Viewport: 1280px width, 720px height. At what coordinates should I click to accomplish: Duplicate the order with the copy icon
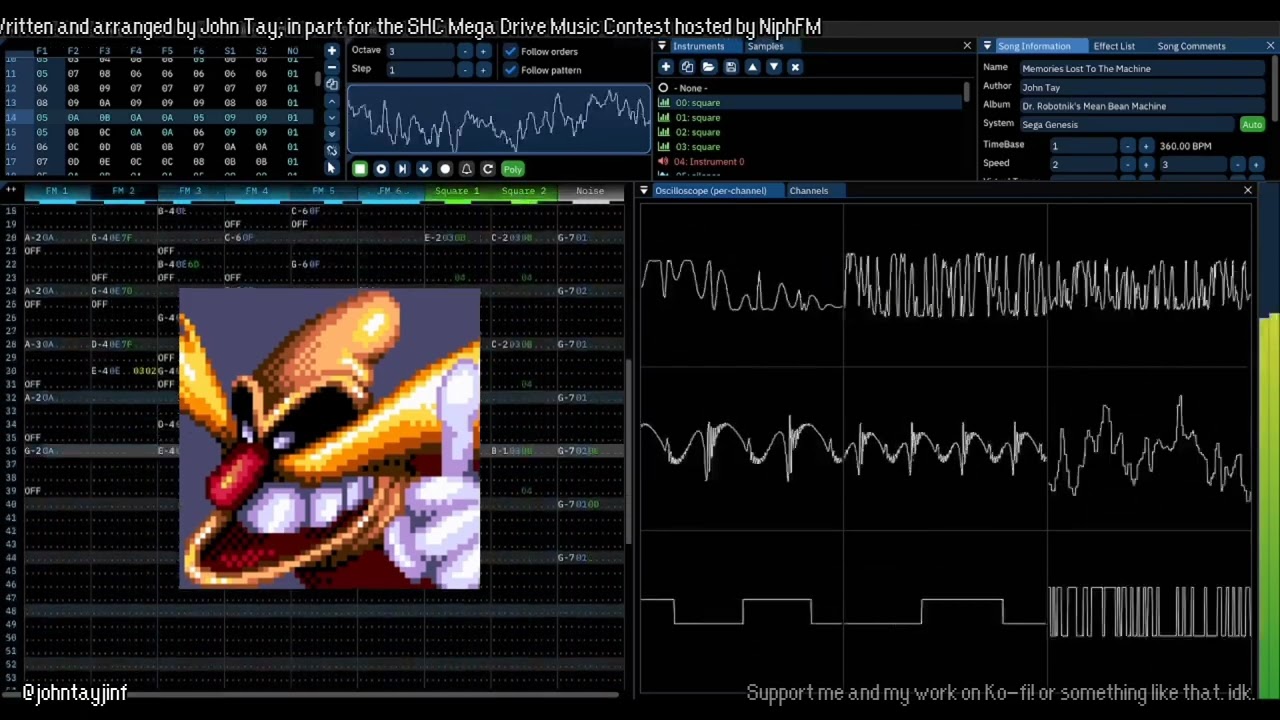(x=332, y=84)
